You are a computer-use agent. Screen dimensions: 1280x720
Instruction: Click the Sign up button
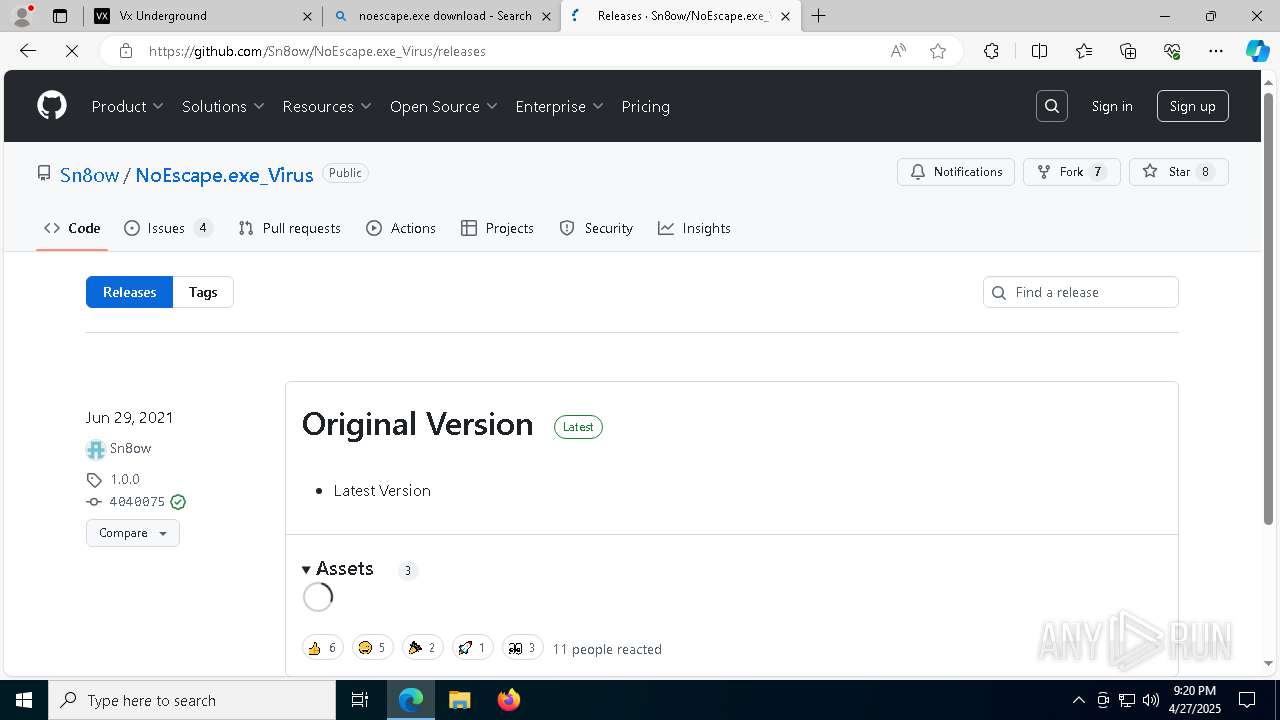(1193, 106)
